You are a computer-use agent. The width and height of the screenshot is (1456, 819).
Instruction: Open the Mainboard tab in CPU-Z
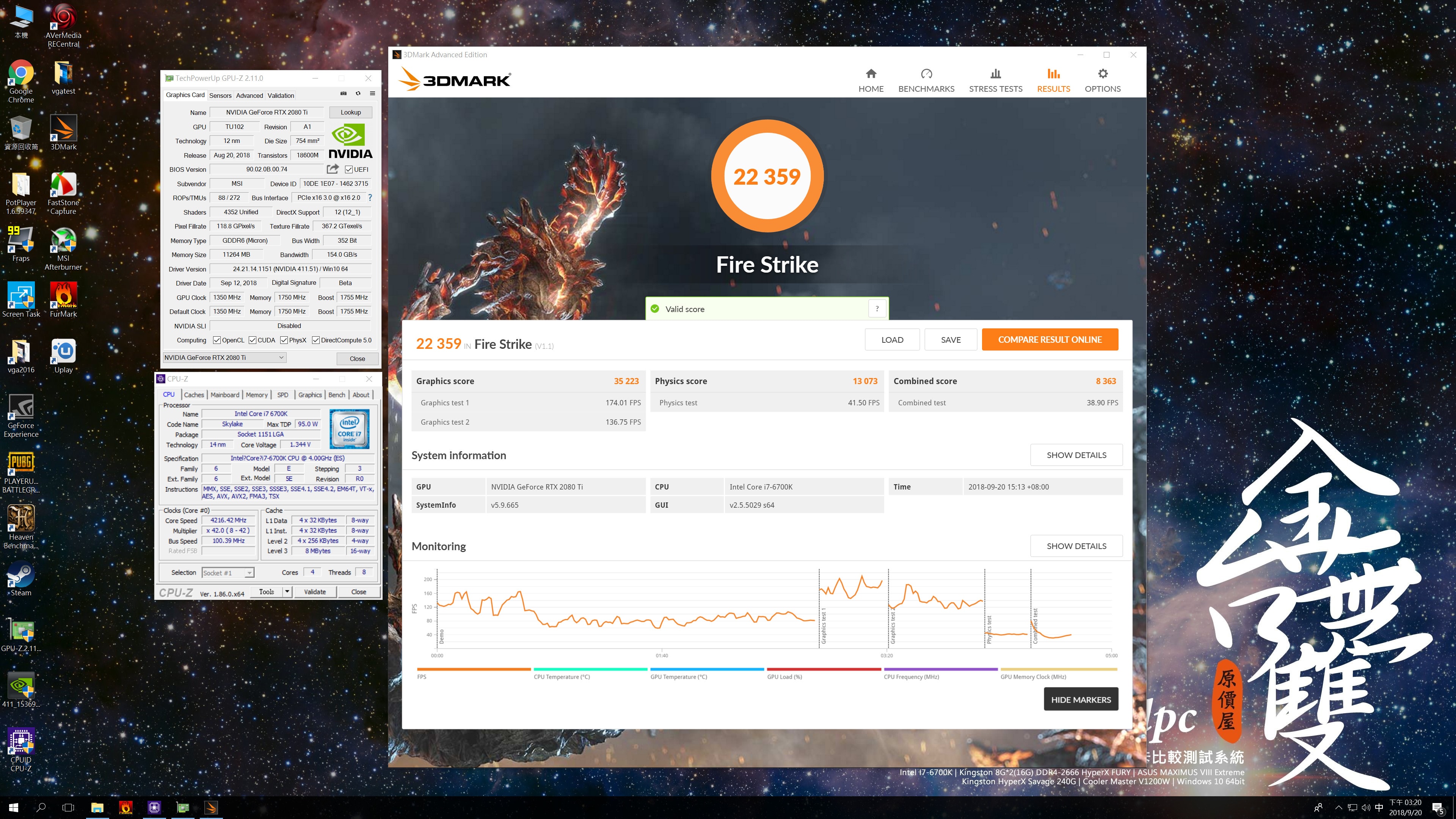(225, 395)
